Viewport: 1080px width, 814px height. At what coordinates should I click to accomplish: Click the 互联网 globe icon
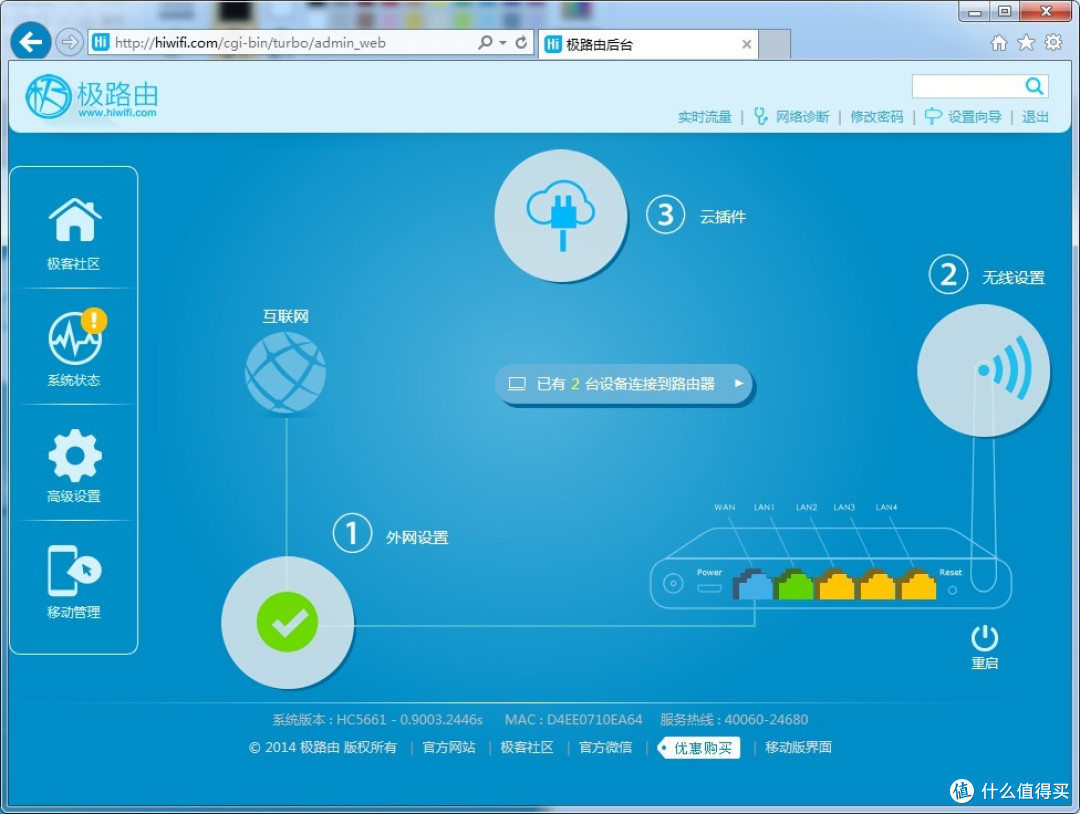(x=286, y=373)
